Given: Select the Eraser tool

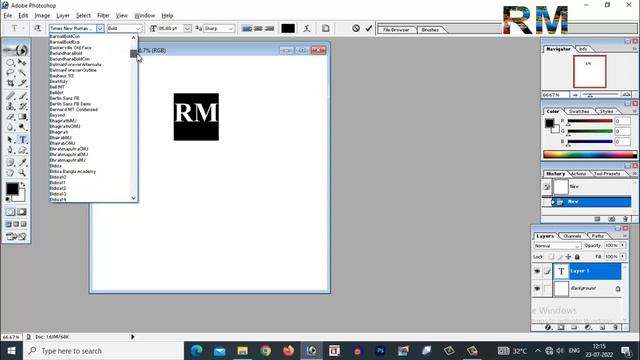Looking at the screenshot, I should [11, 117].
